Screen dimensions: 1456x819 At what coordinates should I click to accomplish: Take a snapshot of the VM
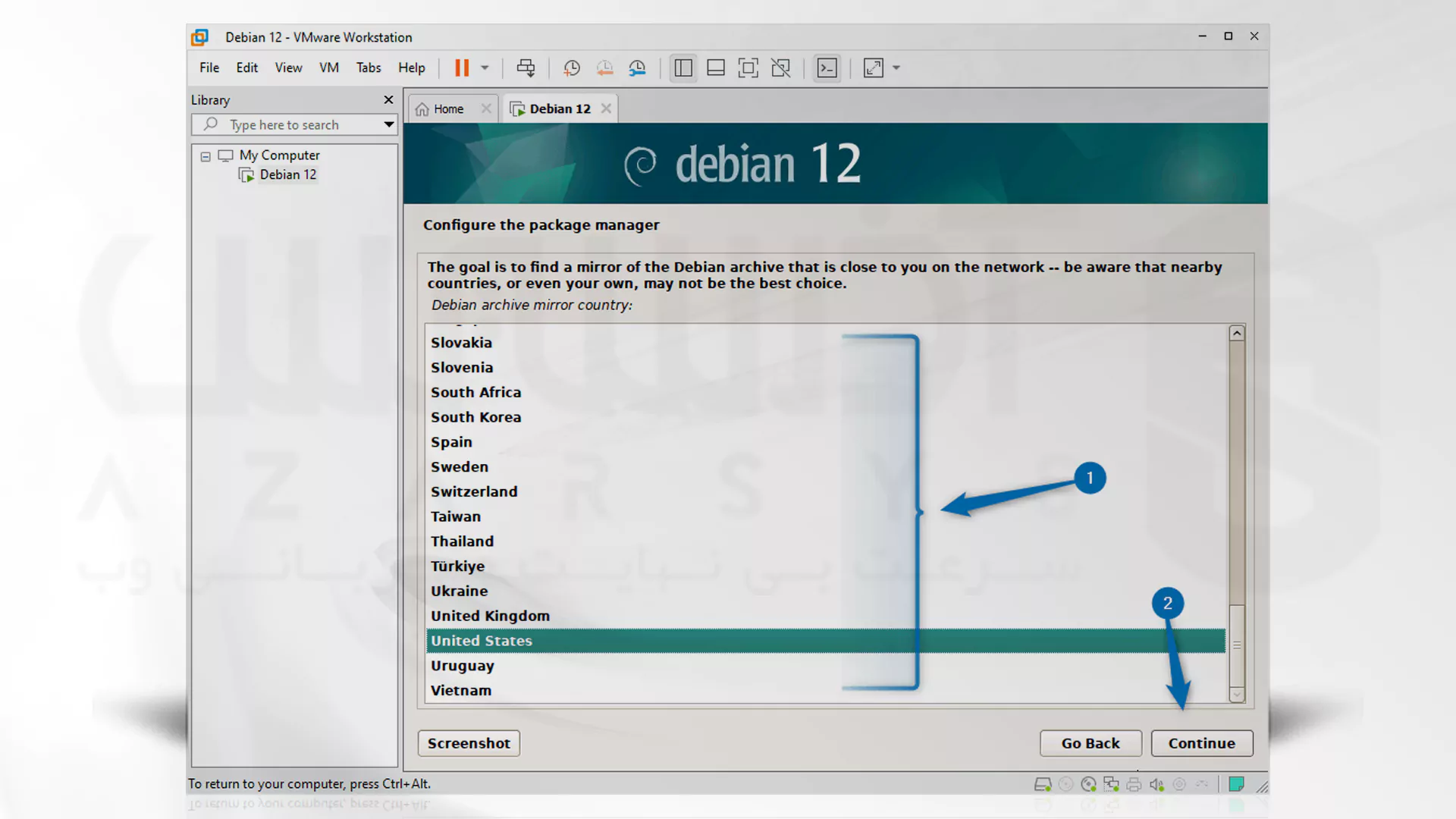click(x=572, y=68)
